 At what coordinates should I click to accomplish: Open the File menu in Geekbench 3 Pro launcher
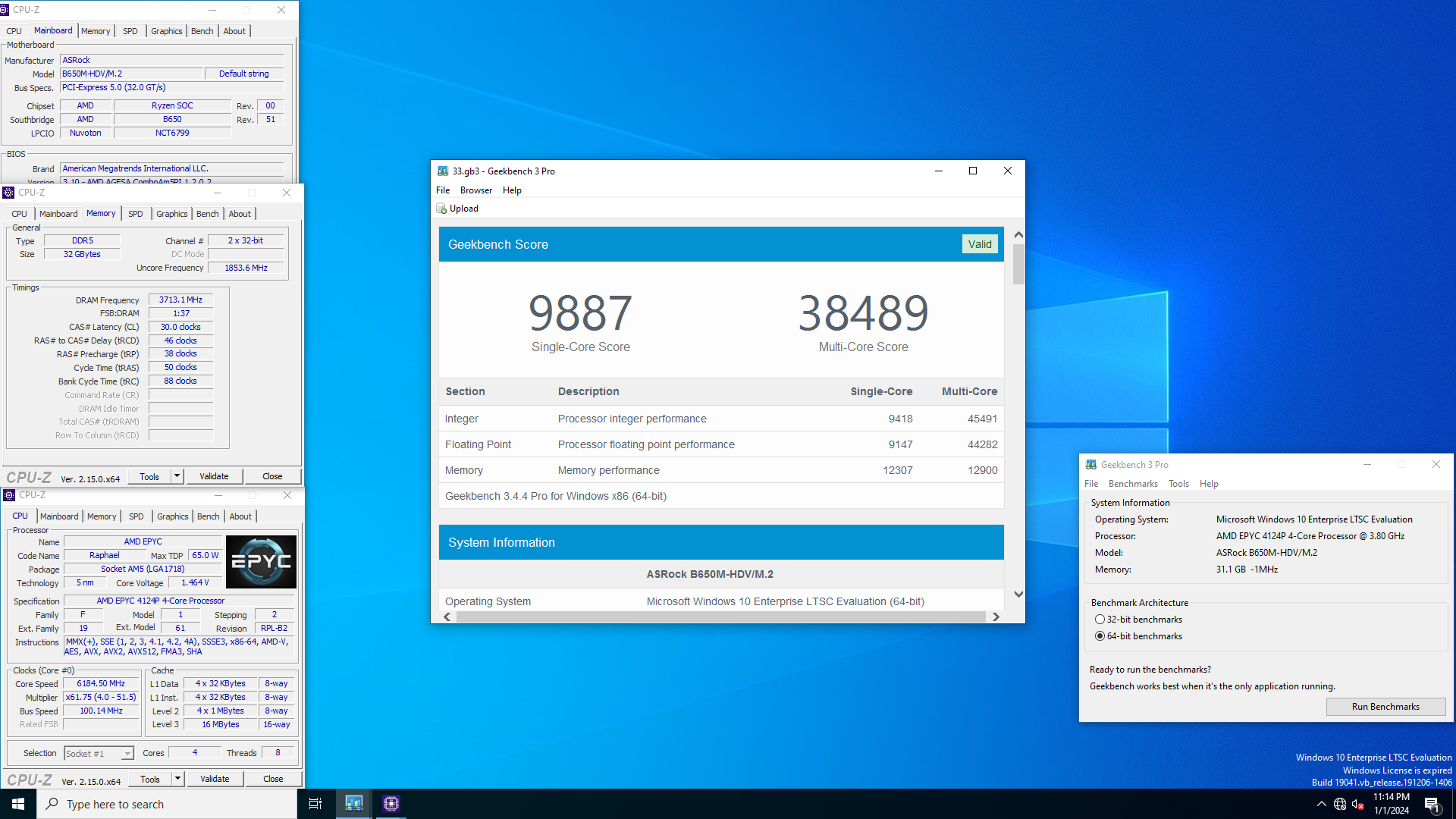1091,484
